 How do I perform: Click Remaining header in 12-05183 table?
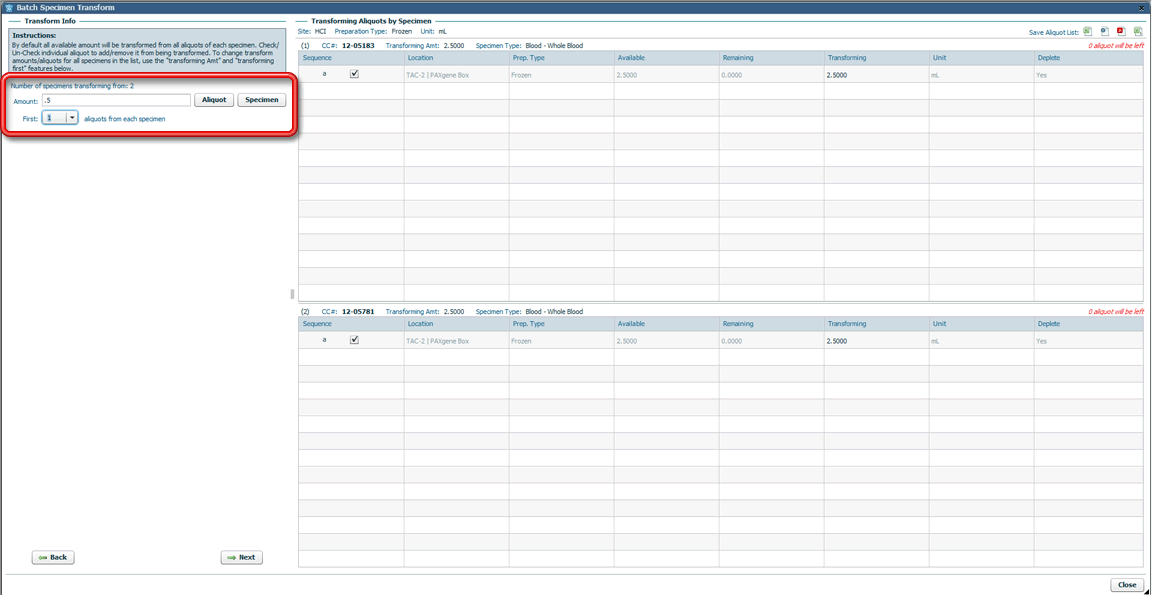[771, 57]
